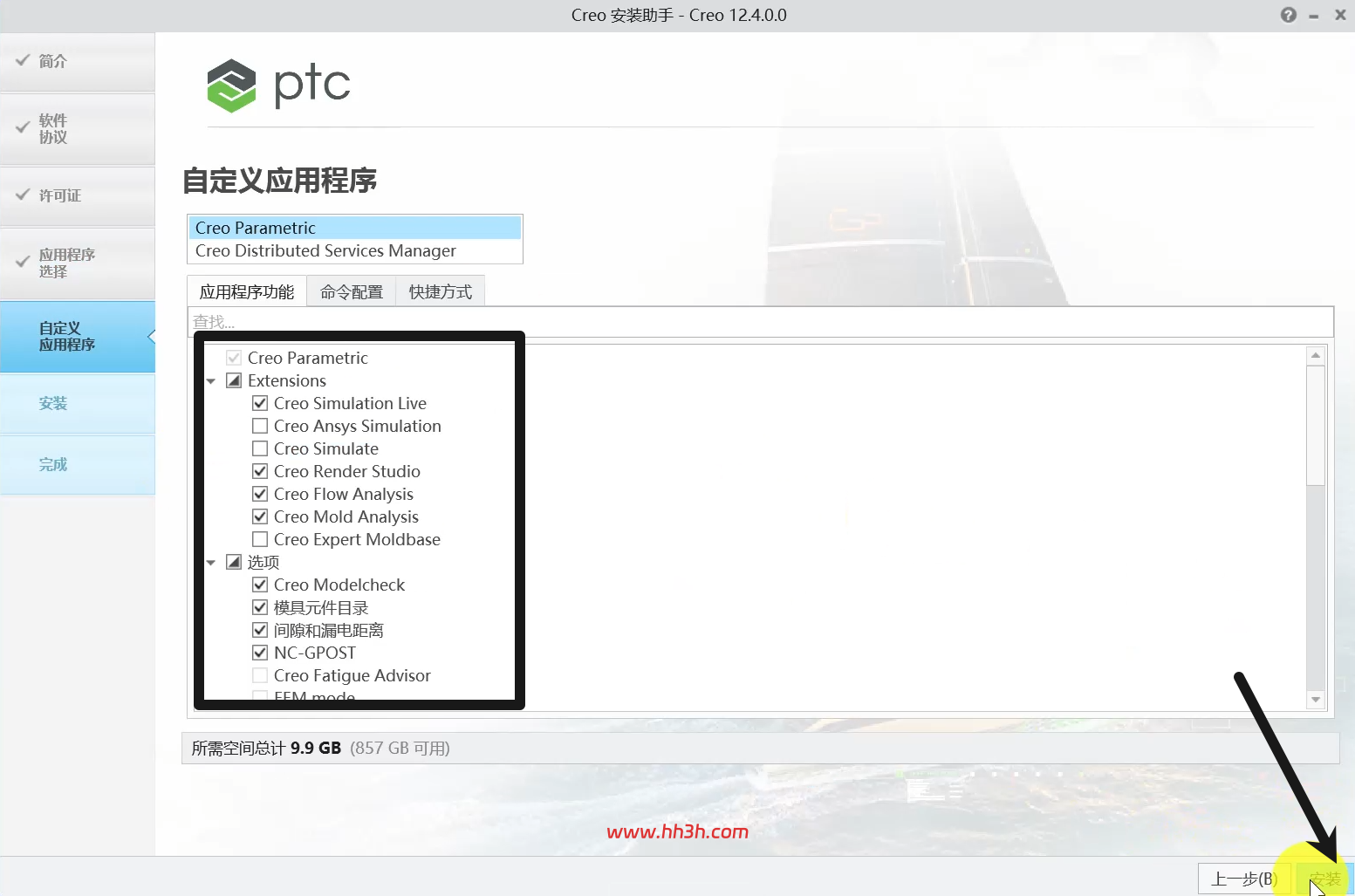This screenshot has width=1355, height=896.
Task: Enable Creo Ansys Simulation checkbox
Action: coord(260,426)
